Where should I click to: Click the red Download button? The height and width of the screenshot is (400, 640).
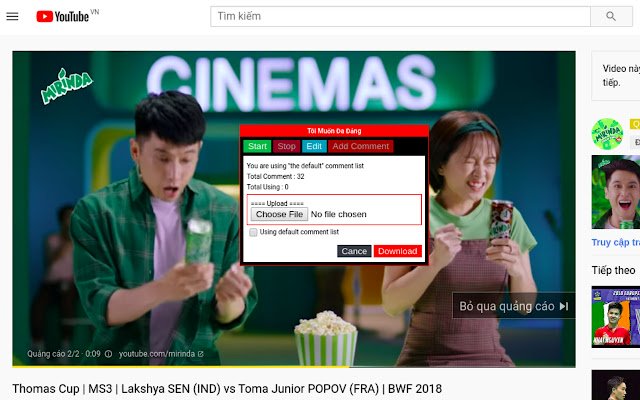click(x=397, y=251)
